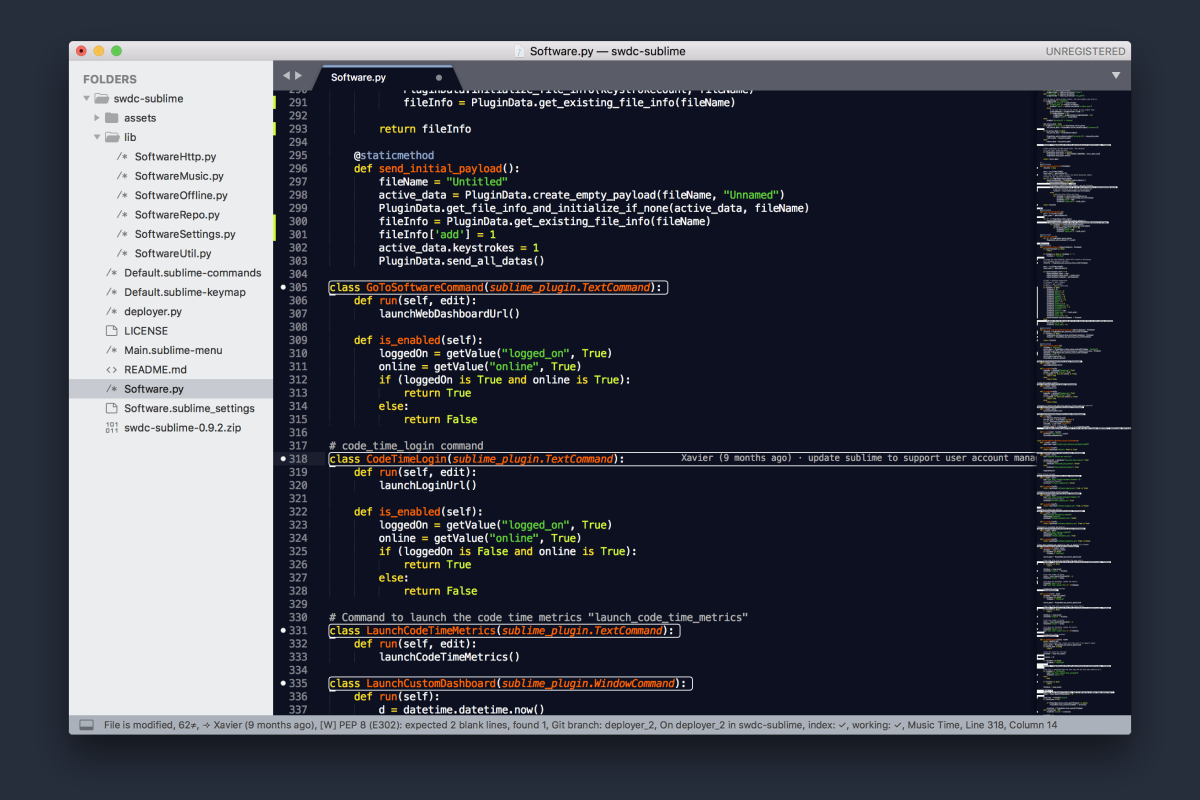Viewport: 1200px width, 800px height.
Task: Expand the assets folder
Action: pyautogui.click(x=97, y=117)
